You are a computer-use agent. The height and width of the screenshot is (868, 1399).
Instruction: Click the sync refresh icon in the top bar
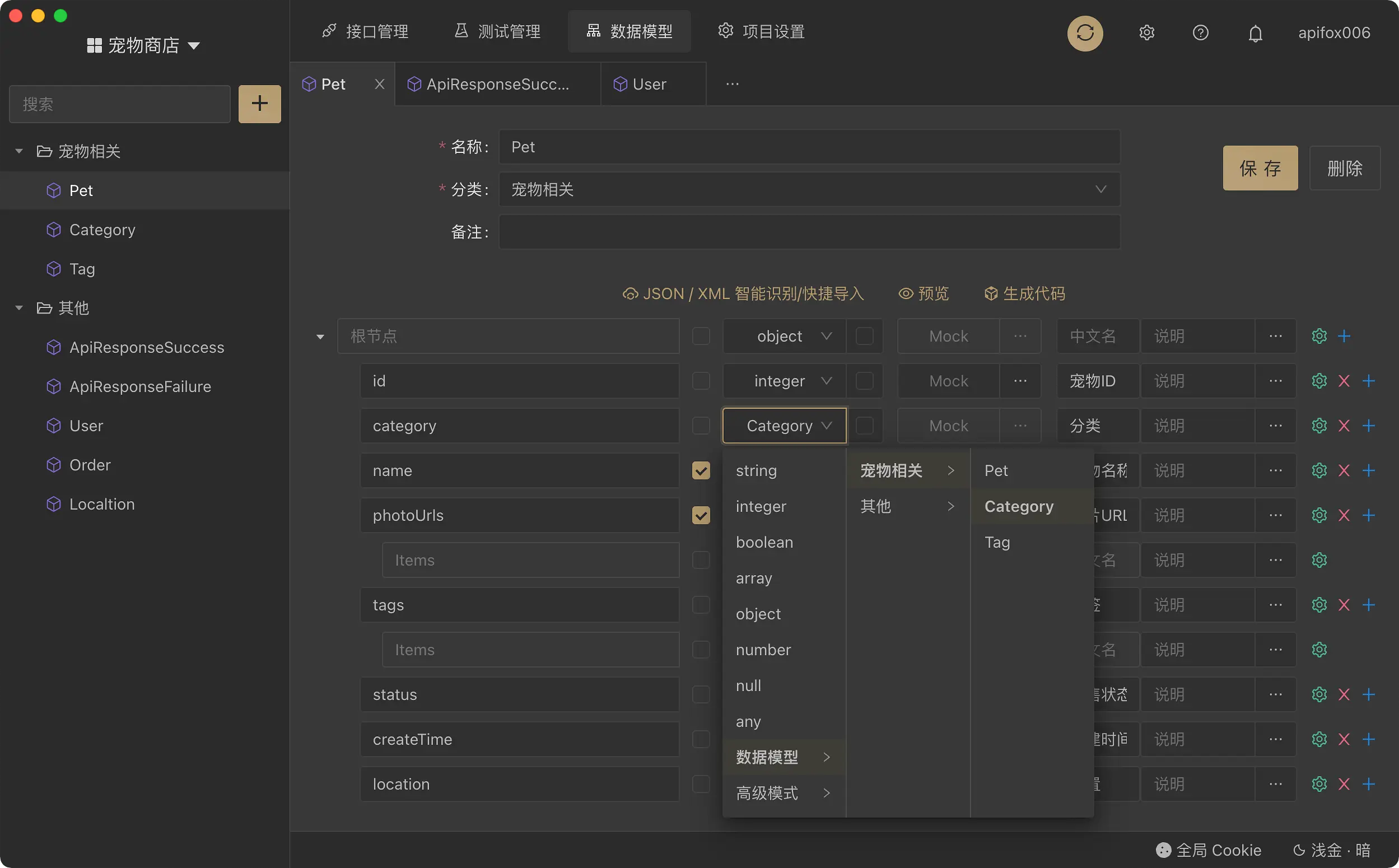pyautogui.click(x=1084, y=32)
